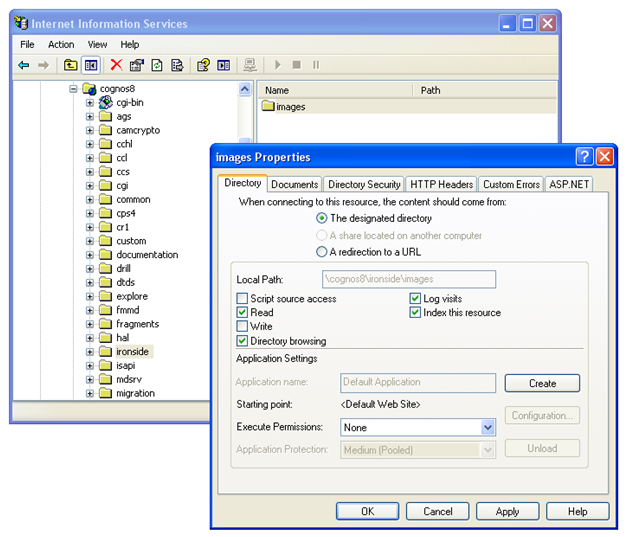Viewport: 628px width, 537px height.
Task: Select the mdsrv tree item
Action: point(129,379)
